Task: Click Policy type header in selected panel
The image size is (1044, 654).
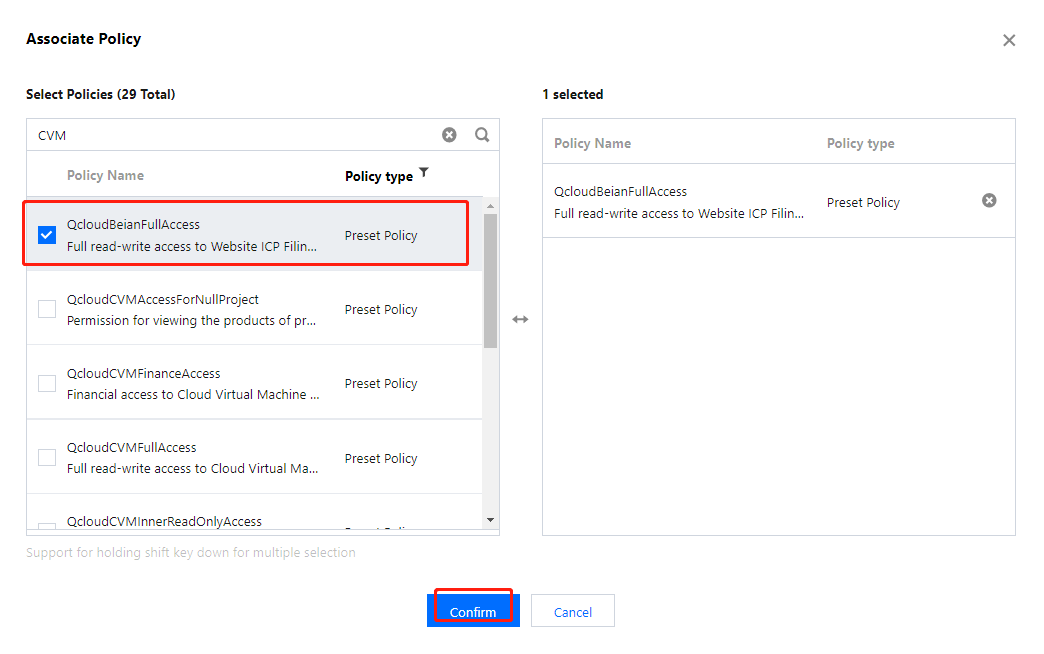Action: [x=860, y=143]
